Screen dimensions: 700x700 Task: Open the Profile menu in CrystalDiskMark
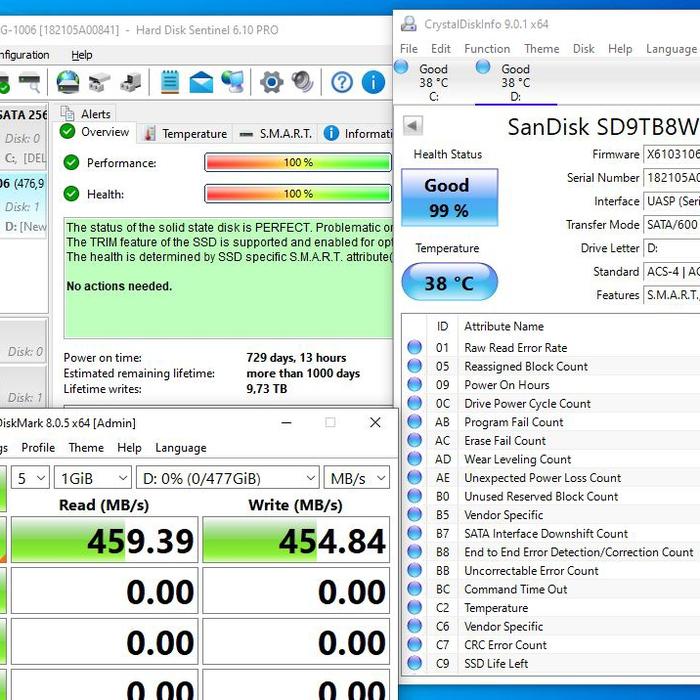(x=38, y=447)
